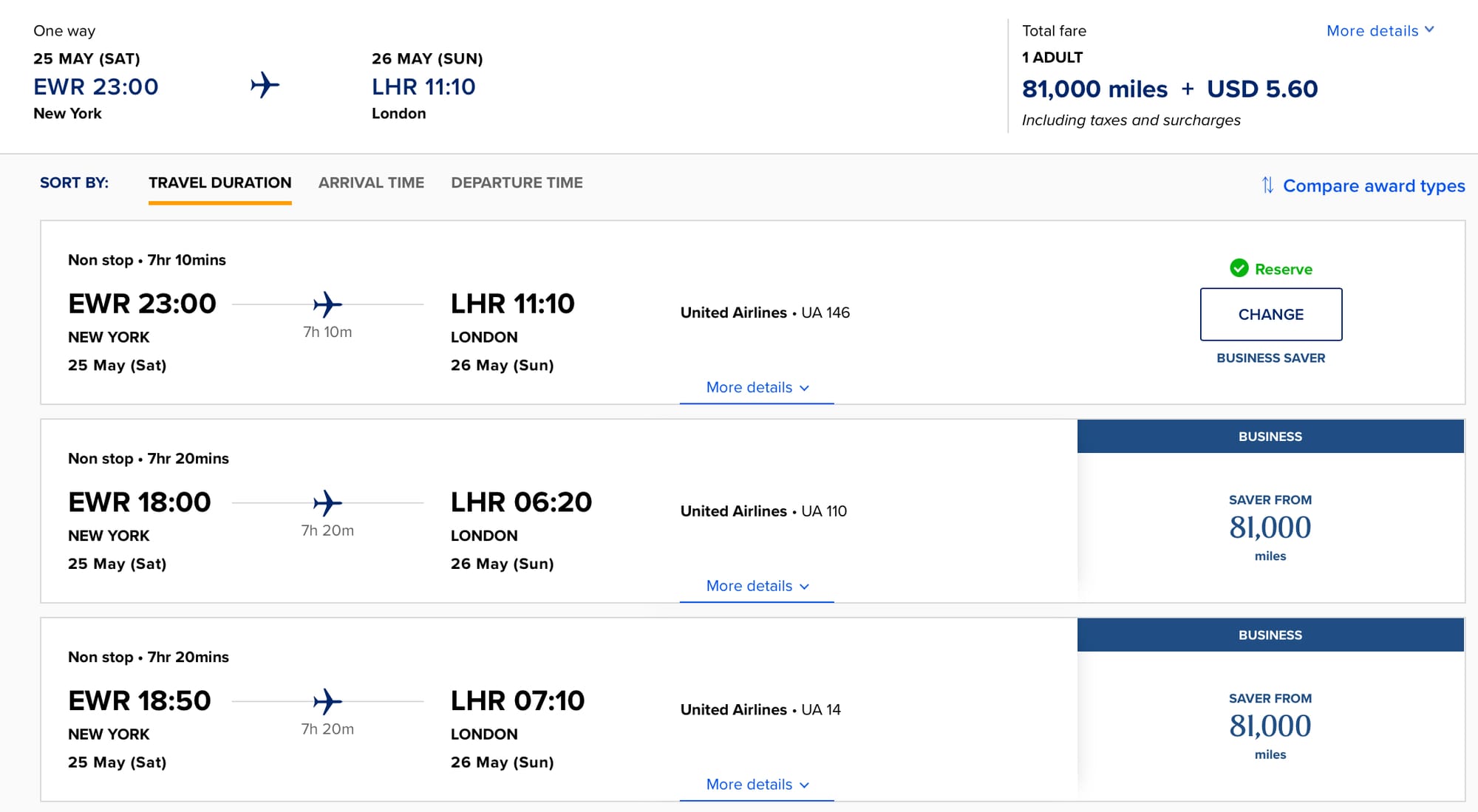Open Compare award types link
Image resolution: width=1478 pixels, height=812 pixels.
point(1373,185)
